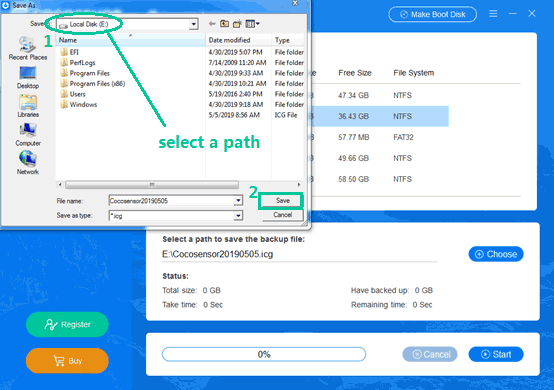Open Network in the places bar
The image size is (554, 390).
point(28,163)
